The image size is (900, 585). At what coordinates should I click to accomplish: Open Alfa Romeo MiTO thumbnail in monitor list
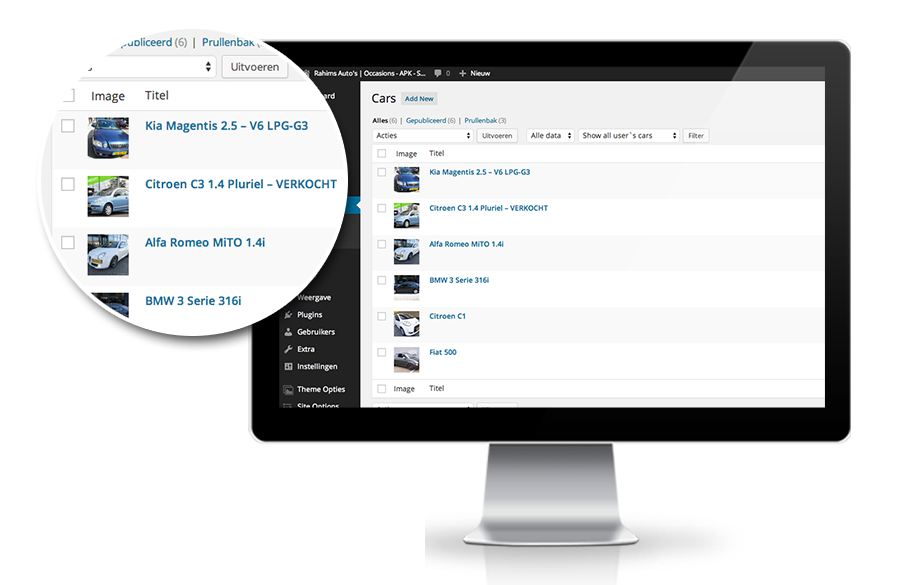click(406, 251)
